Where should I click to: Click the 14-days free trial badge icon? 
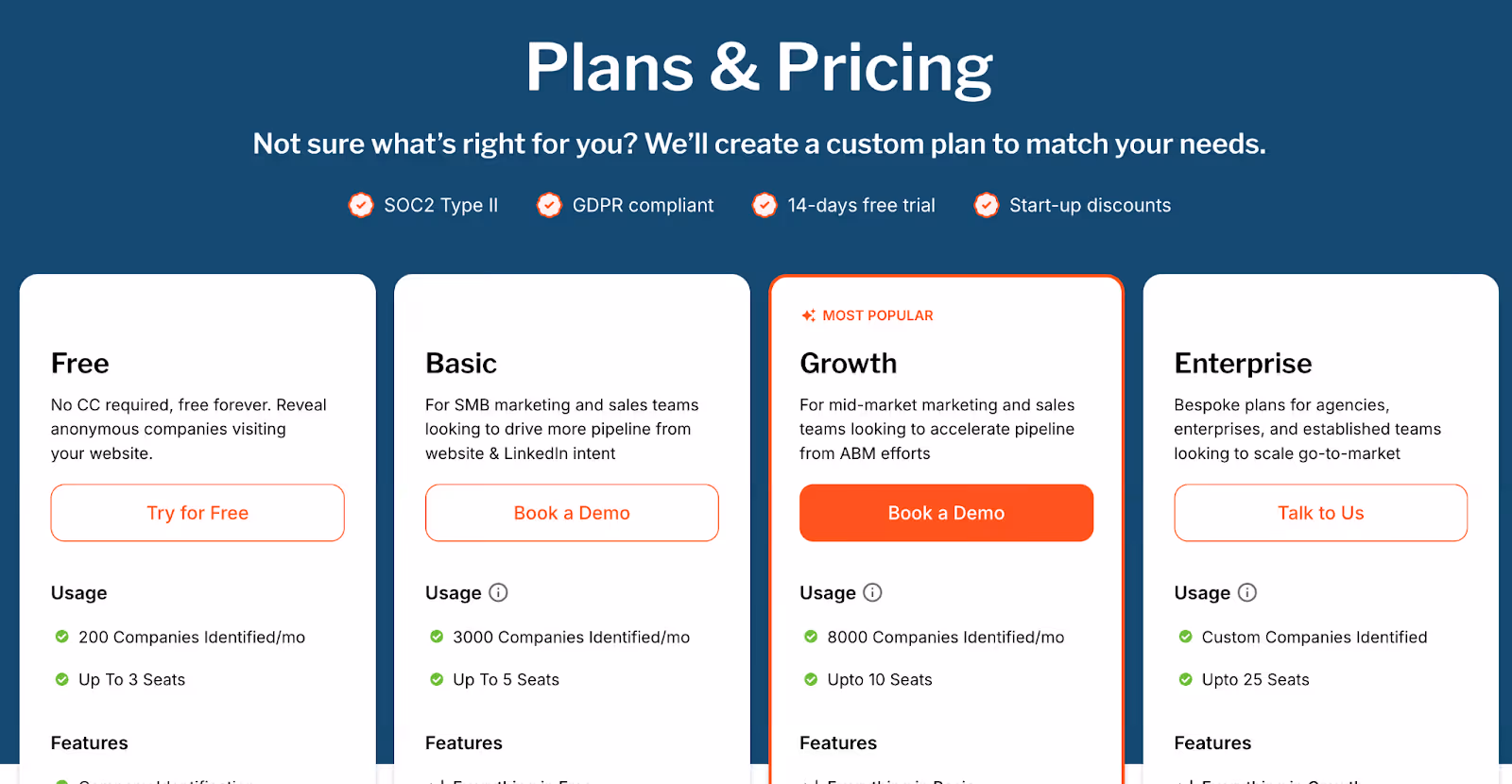pyautogui.click(x=765, y=205)
